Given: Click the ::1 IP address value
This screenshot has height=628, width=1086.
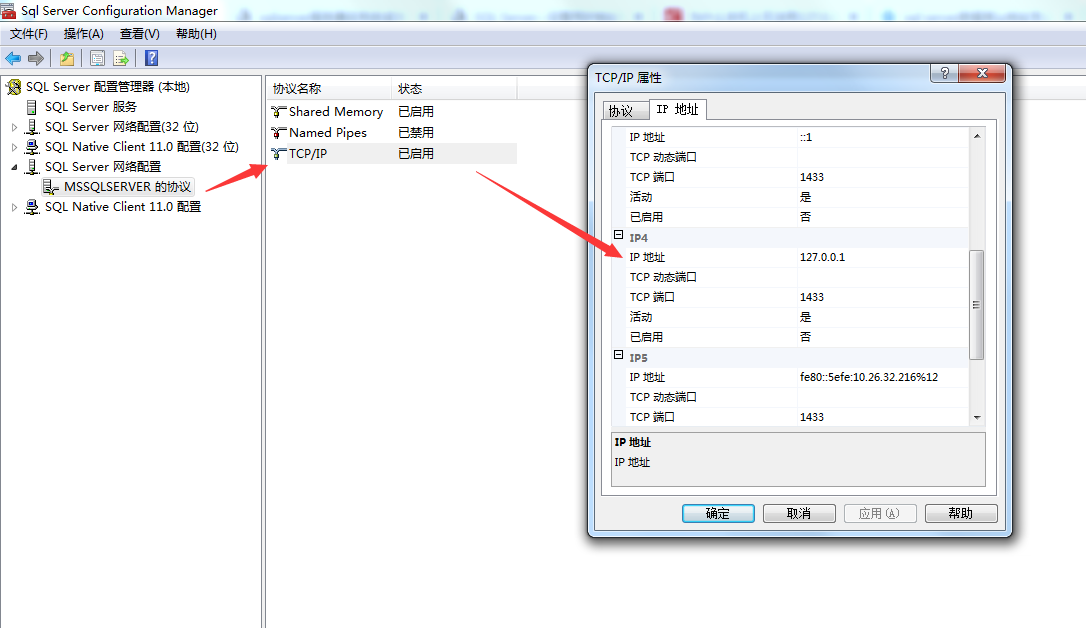Looking at the screenshot, I should [806, 137].
